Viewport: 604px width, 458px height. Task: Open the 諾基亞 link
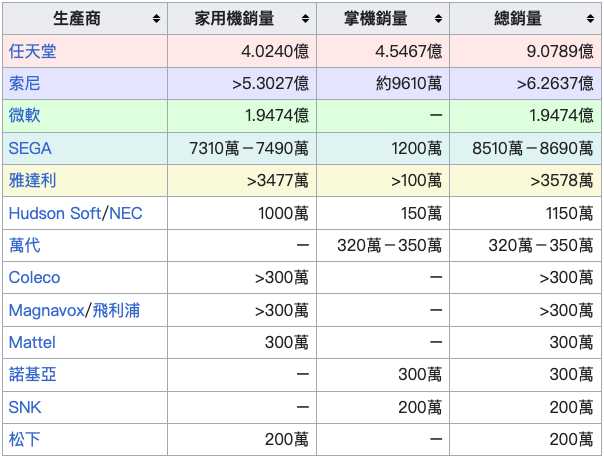[32, 374]
